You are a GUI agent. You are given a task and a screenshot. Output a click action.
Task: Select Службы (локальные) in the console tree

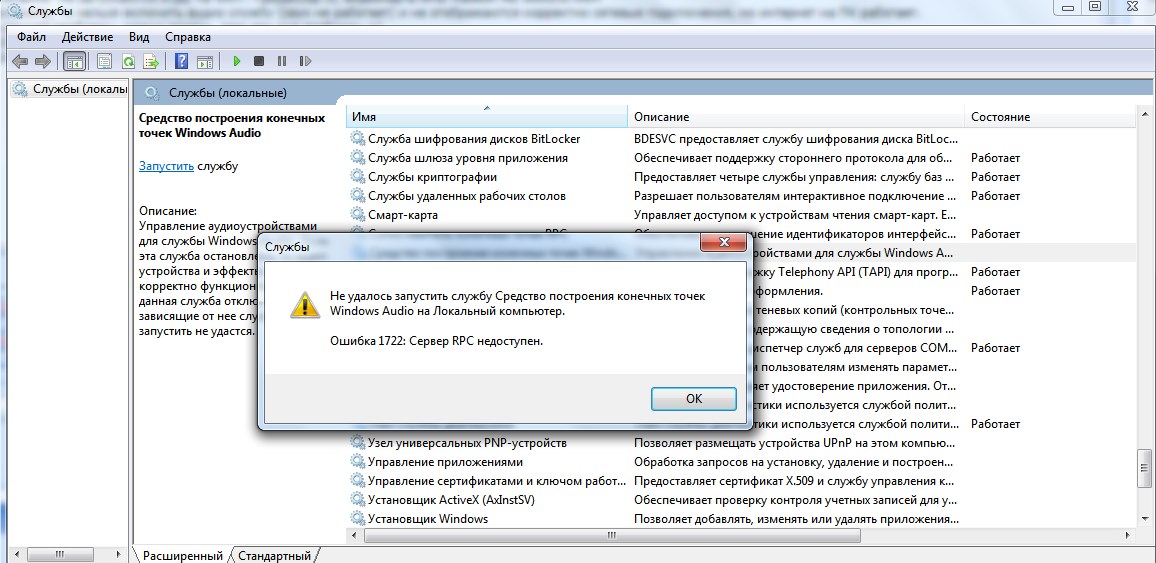(x=71, y=89)
